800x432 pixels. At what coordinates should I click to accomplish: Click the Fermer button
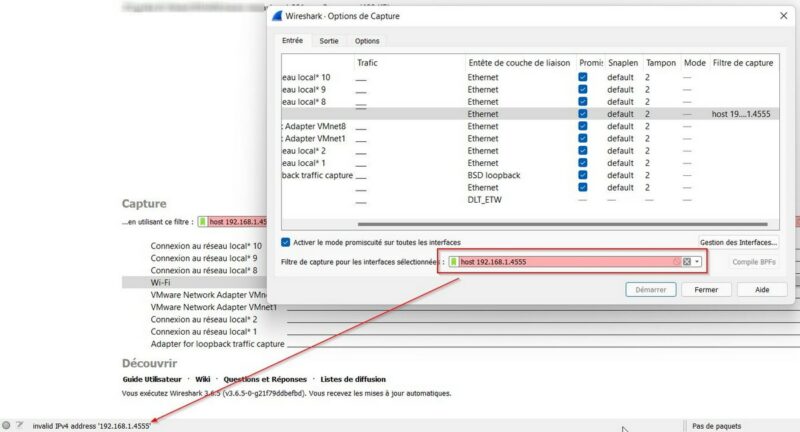click(706, 290)
